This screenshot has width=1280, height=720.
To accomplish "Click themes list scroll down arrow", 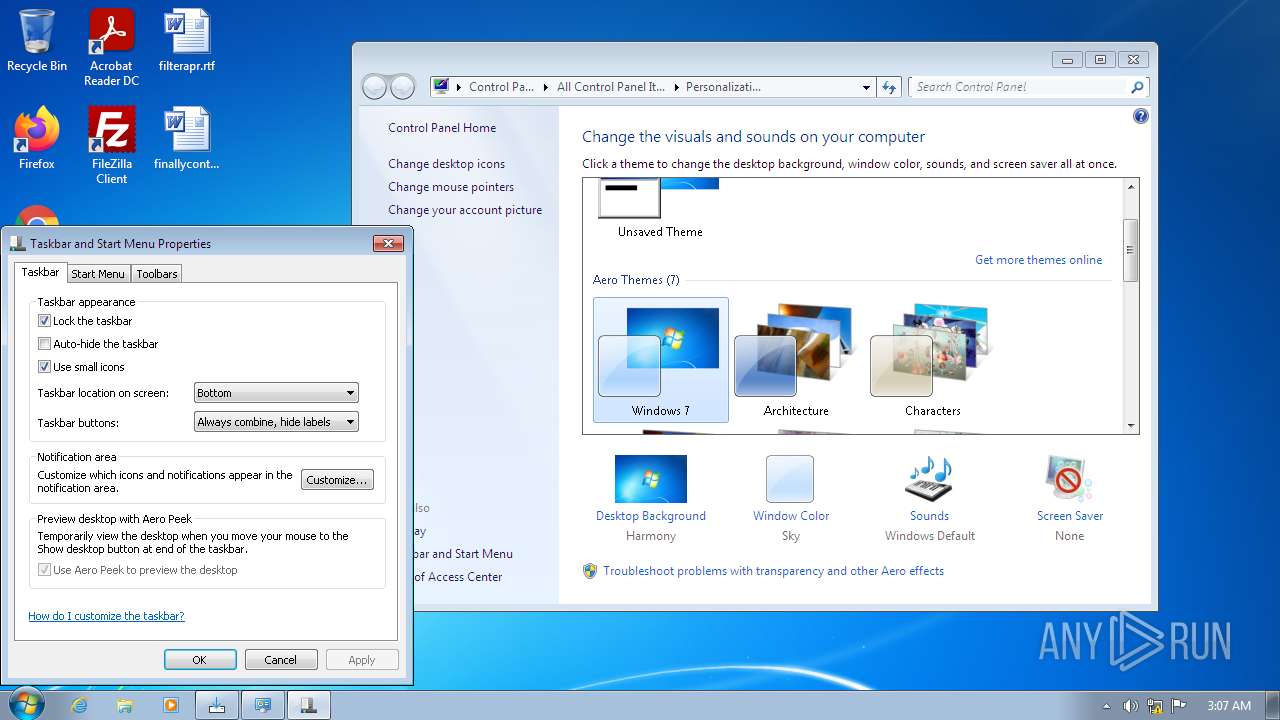I will tap(1131, 426).
